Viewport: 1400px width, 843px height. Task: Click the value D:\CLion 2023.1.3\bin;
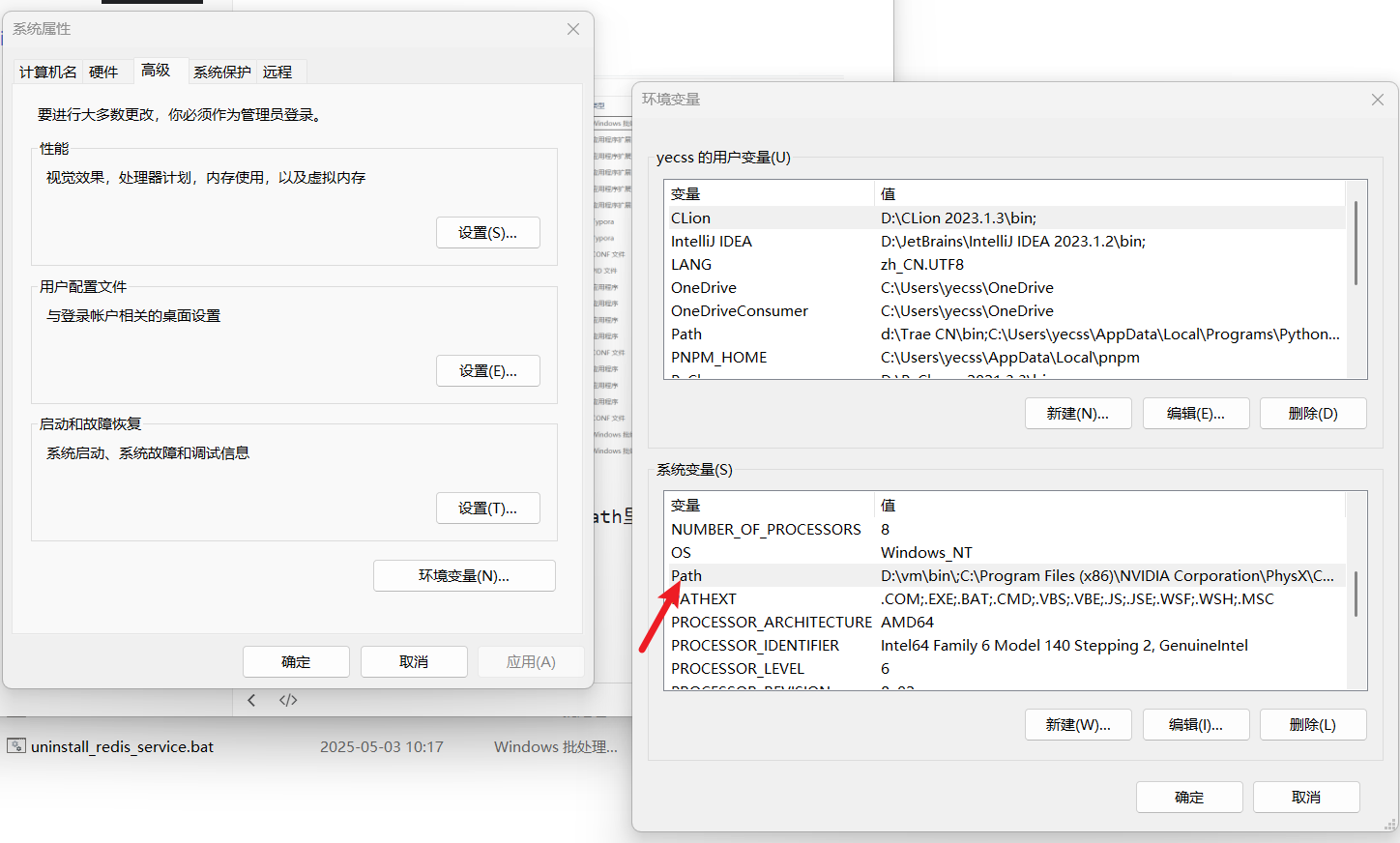958,218
